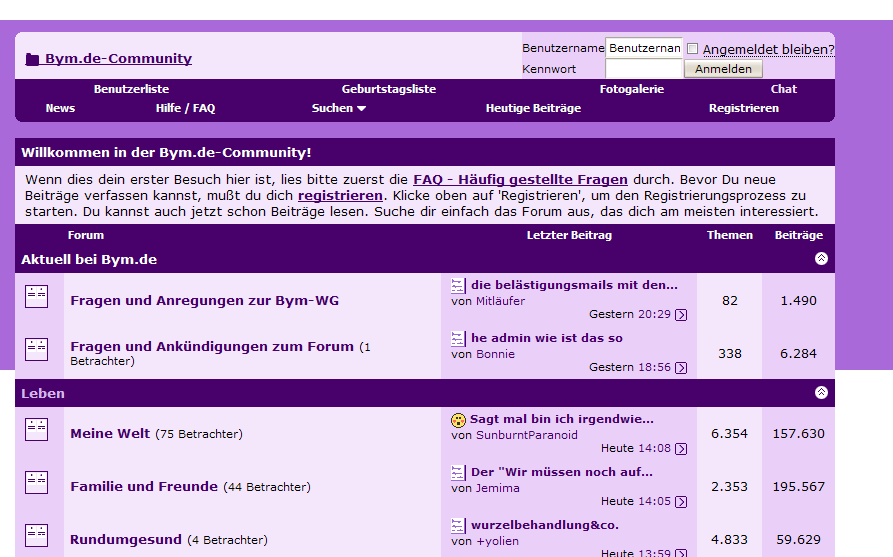Viewport: 893px width, 557px height.
Task: Open forum 'Fragen und Anregungen zur Bym-WG'
Action: tap(204, 301)
